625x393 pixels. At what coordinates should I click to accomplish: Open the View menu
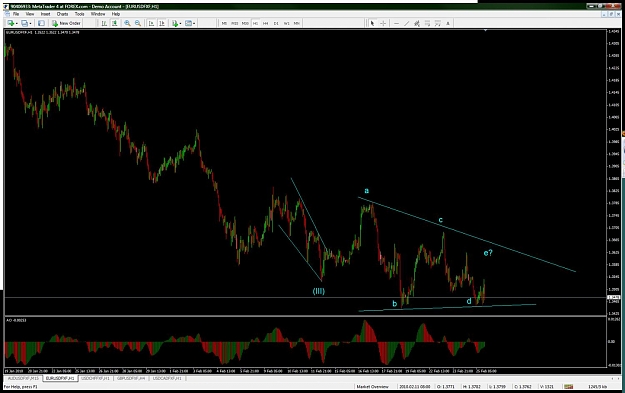pos(30,14)
